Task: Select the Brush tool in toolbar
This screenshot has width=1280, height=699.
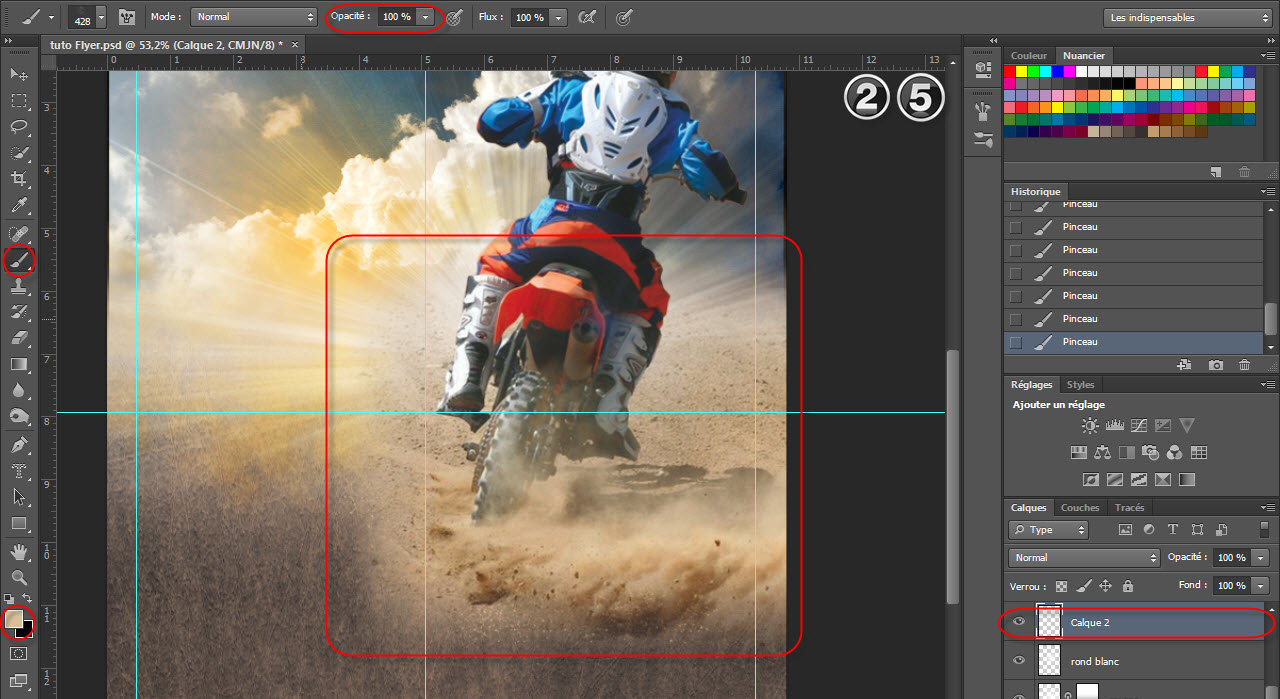Action: [x=19, y=260]
